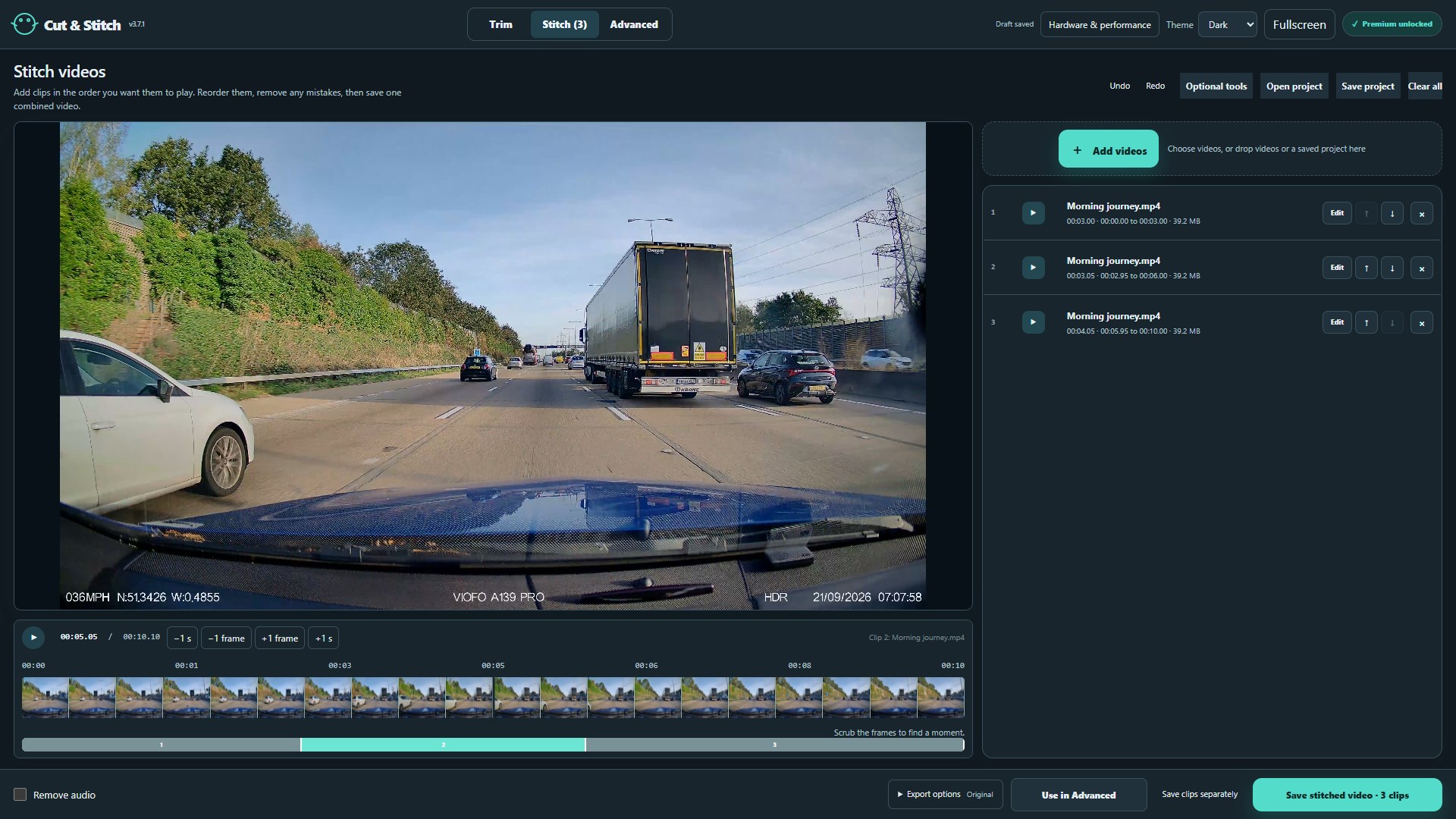Click the highlighted segment 2 bar
This screenshot has width=1456, height=819.
[x=443, y=745]
